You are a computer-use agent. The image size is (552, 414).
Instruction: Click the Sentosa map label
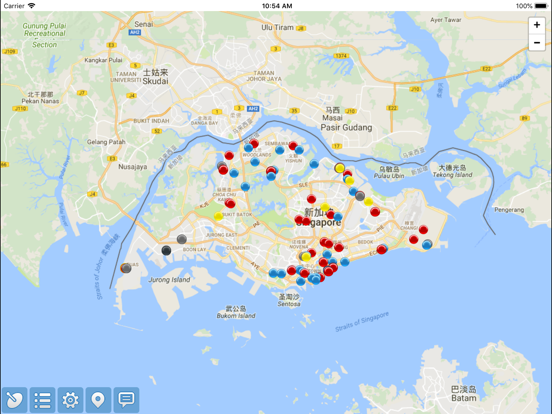pos(289,304)
